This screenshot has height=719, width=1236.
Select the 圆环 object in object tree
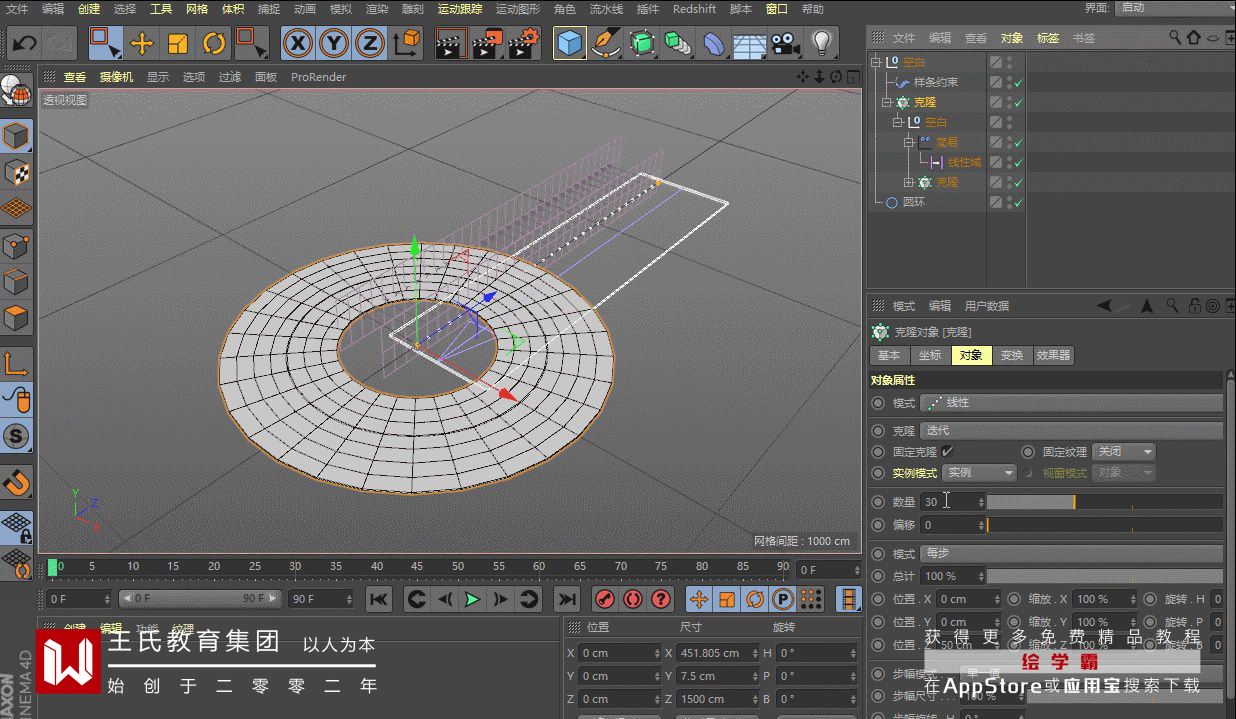click(913, 202)
